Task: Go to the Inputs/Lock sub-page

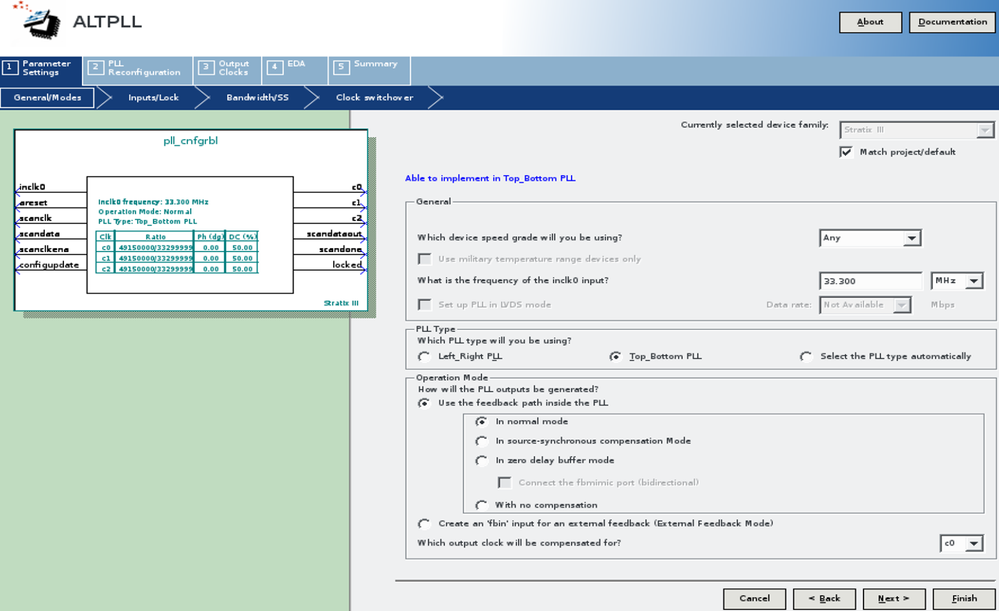Action: pos(153,97)
